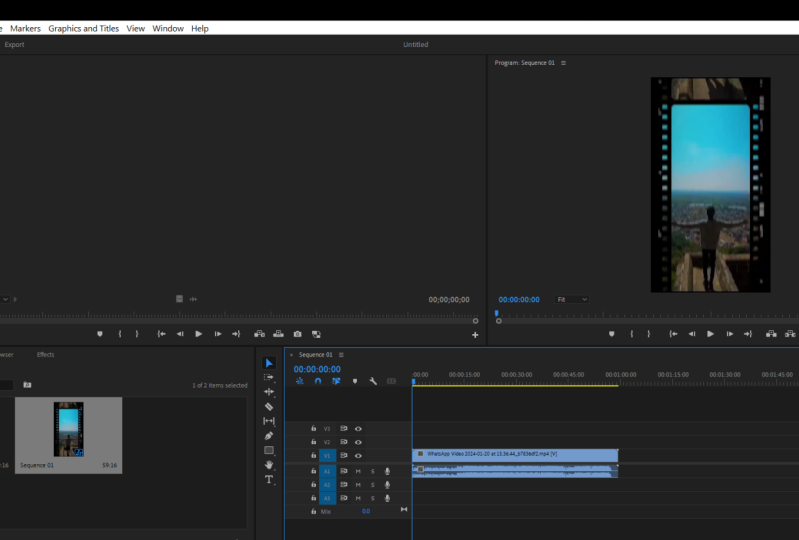799x540 pixels.
Task: Click the Mix volume value 0.0
Action: (366, 511)
